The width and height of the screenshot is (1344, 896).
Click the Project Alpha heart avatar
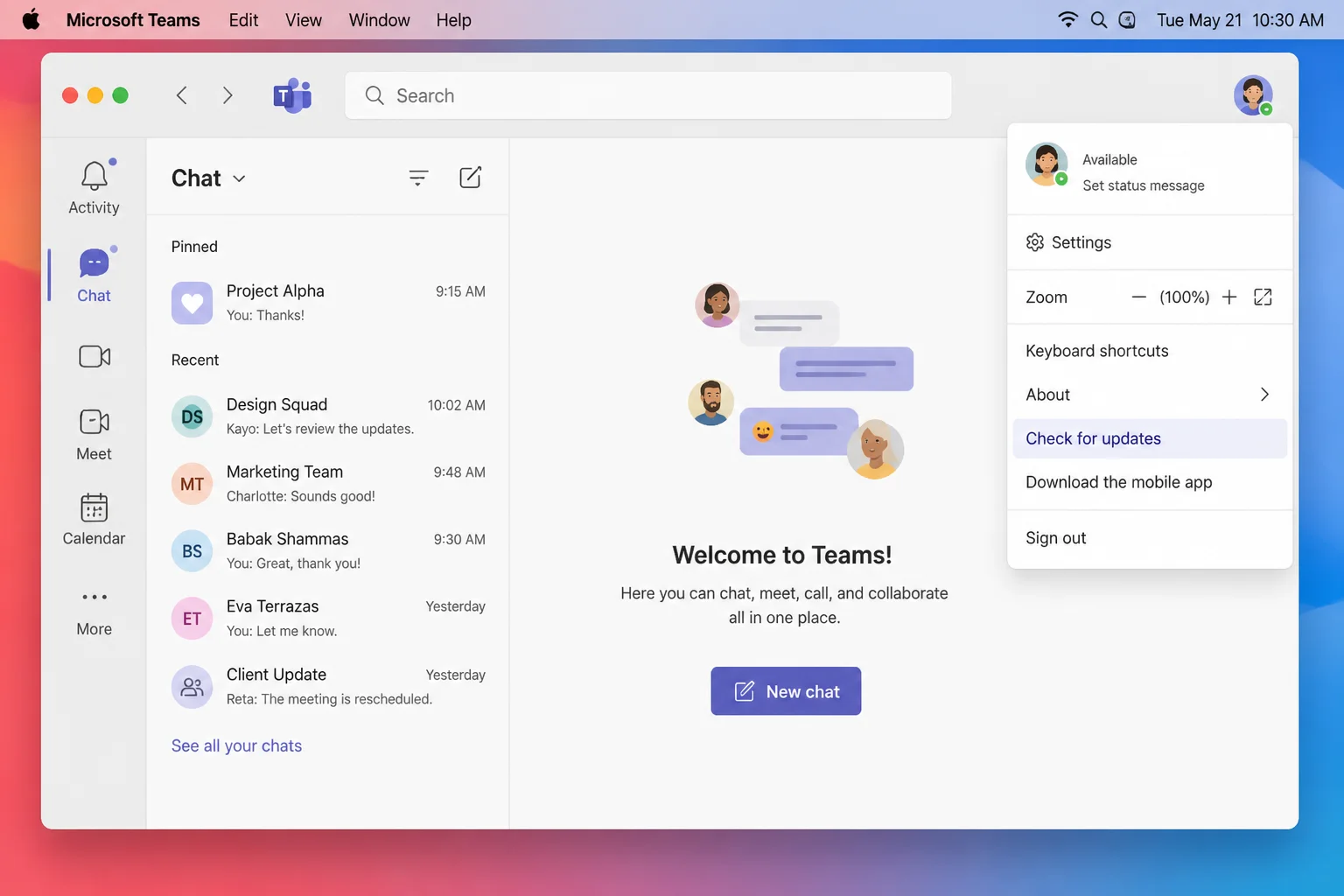(x=192, y=303)
